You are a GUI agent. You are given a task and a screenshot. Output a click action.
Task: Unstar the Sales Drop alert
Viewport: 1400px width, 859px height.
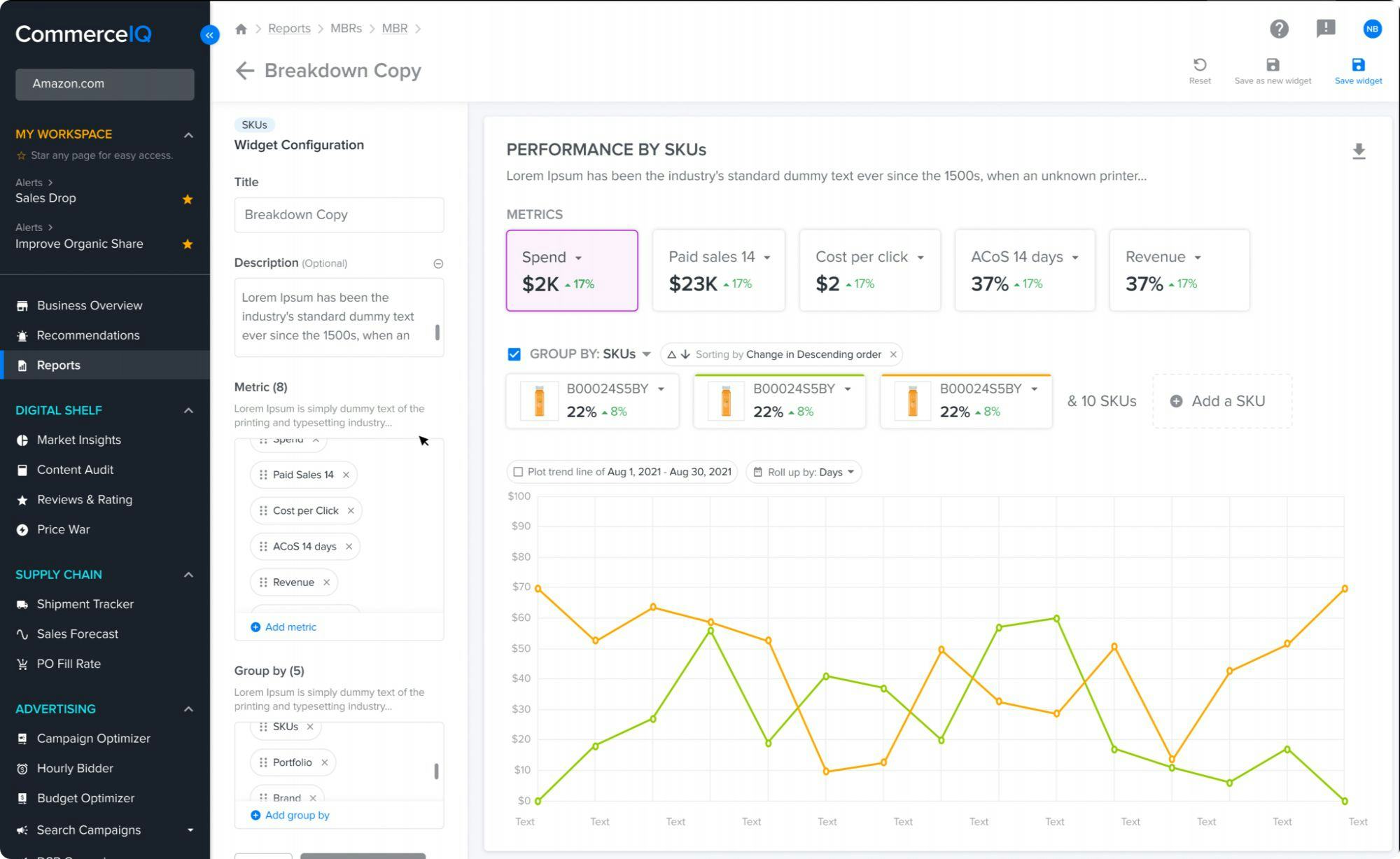[188, 199]
